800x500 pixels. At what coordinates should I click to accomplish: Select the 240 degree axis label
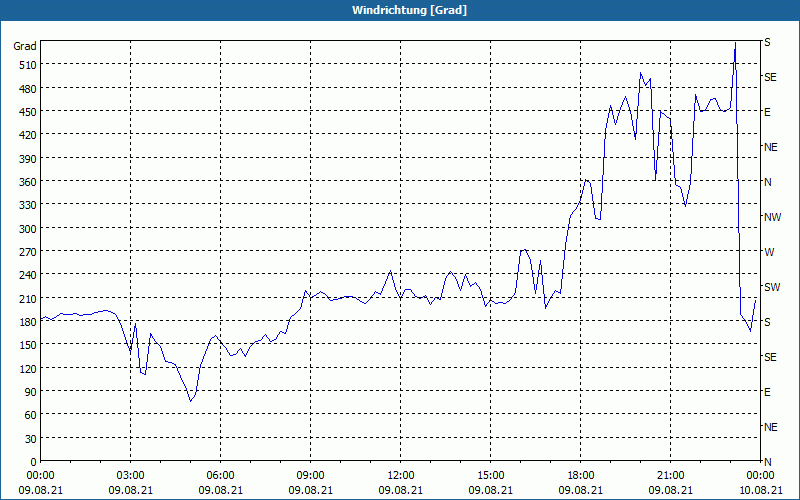(x=29, y=276)
